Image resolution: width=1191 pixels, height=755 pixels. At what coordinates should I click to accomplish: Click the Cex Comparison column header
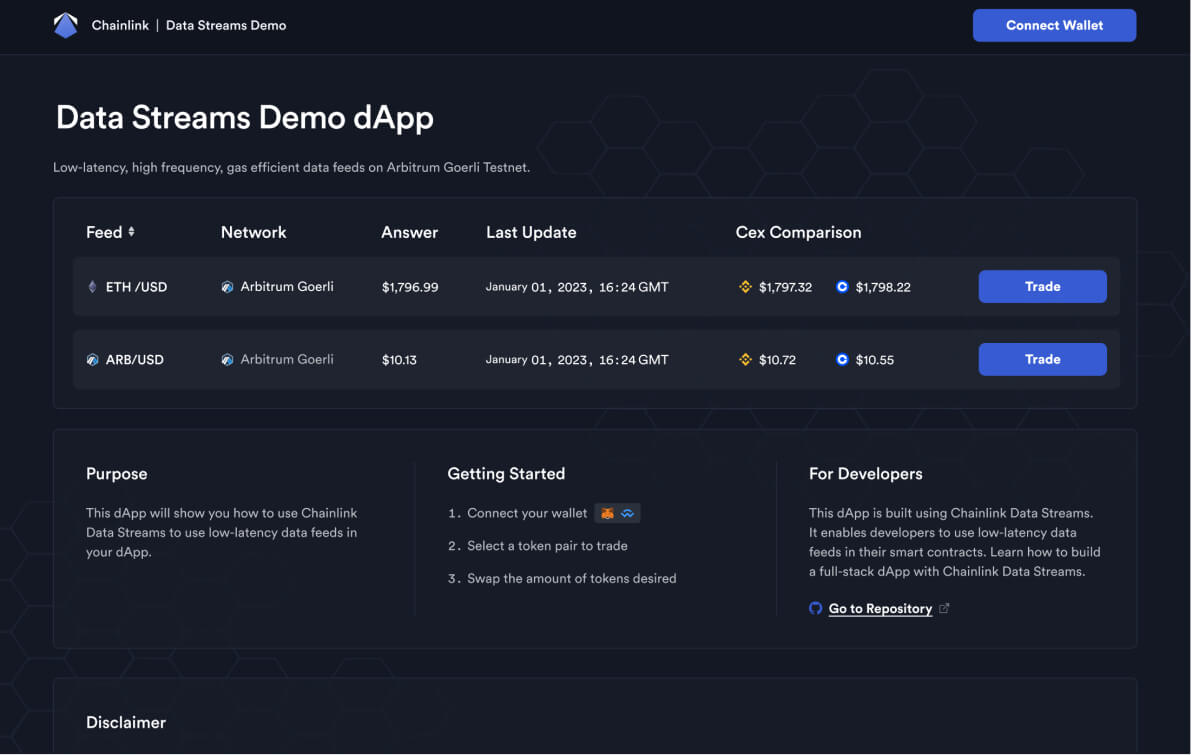click(x=798, y=232)
